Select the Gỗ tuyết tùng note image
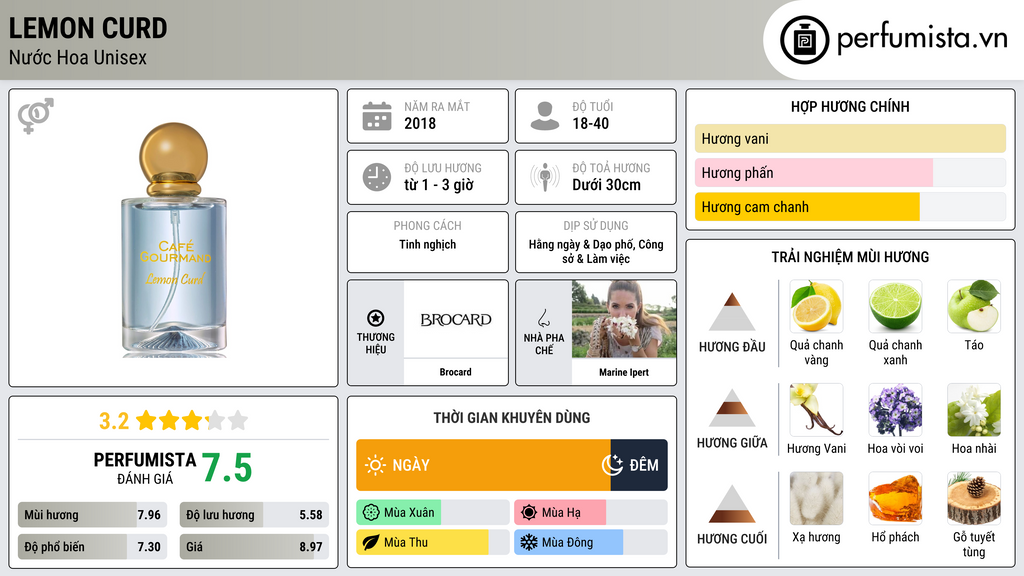The height and width of the screenshot is (576, 1024). pos(974,498)
